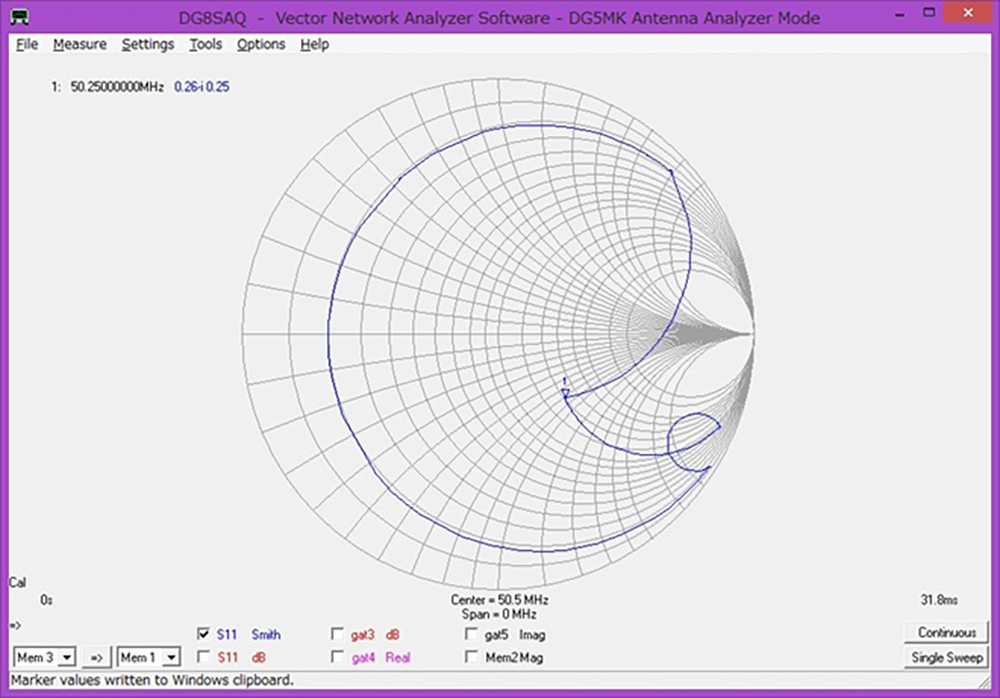Run a Single Sweep

[x=946, y=657]
